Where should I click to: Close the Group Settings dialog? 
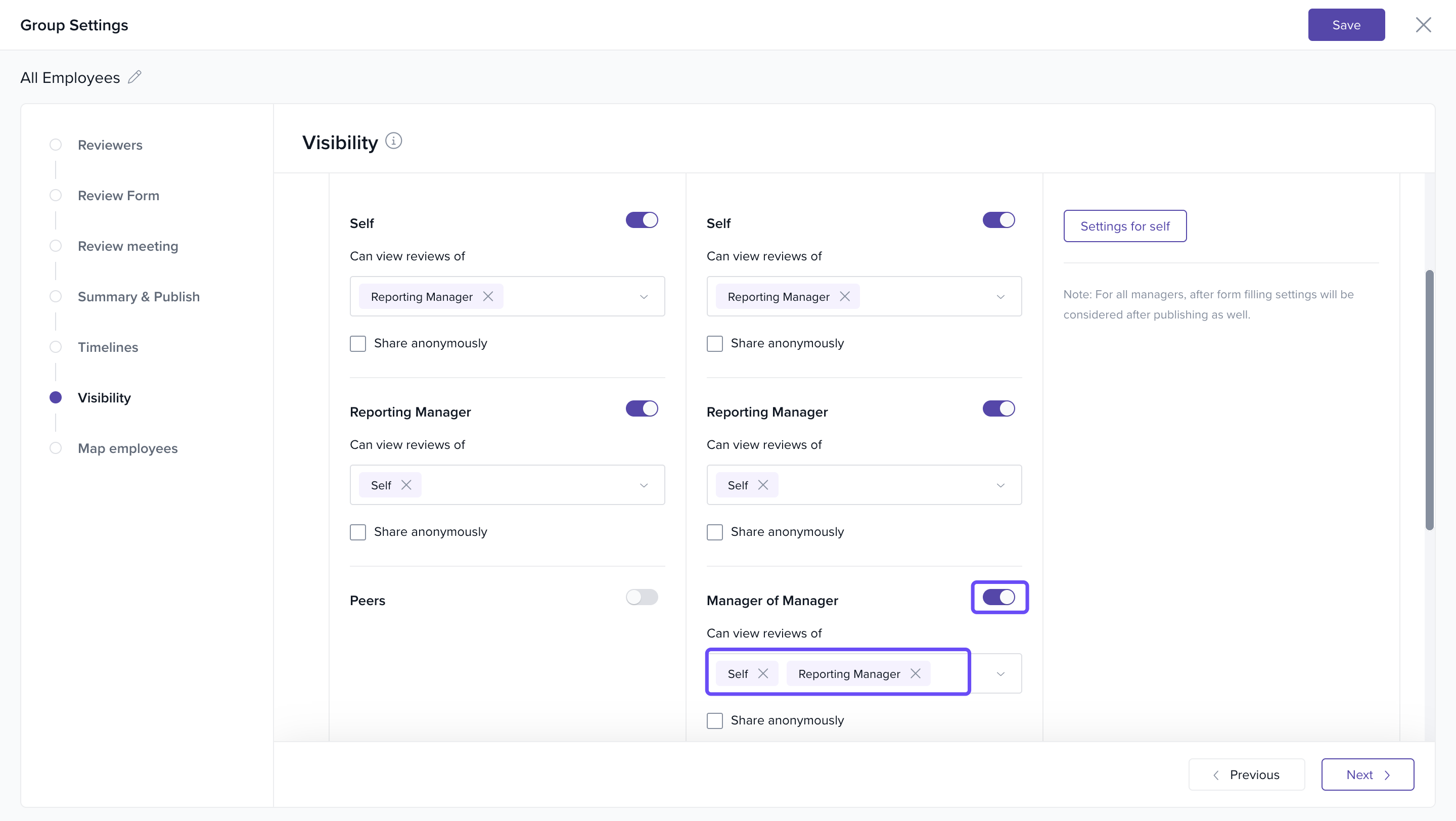coord(1423,25)
